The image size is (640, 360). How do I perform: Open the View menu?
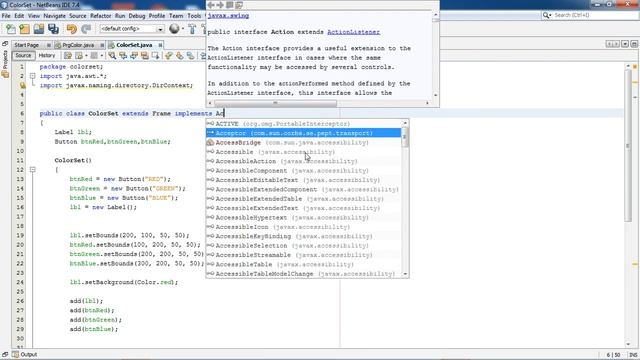tap(34, 16)
